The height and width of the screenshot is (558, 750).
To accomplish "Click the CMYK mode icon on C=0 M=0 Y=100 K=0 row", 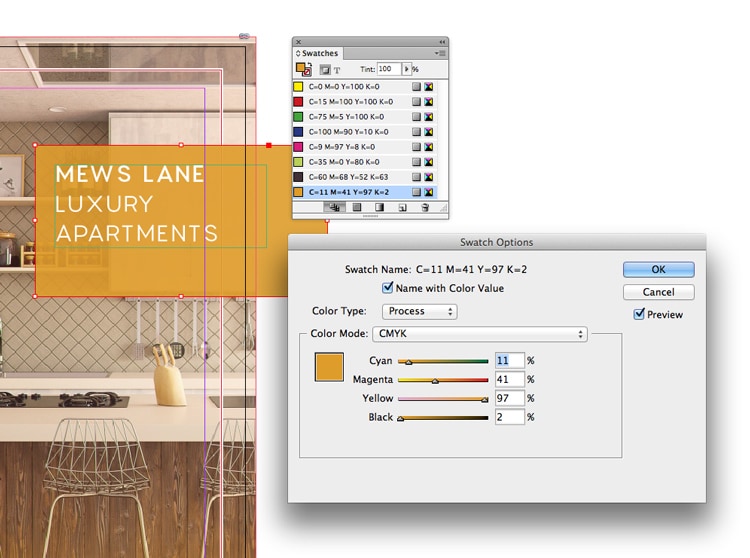I will click(x=429, y=87).
